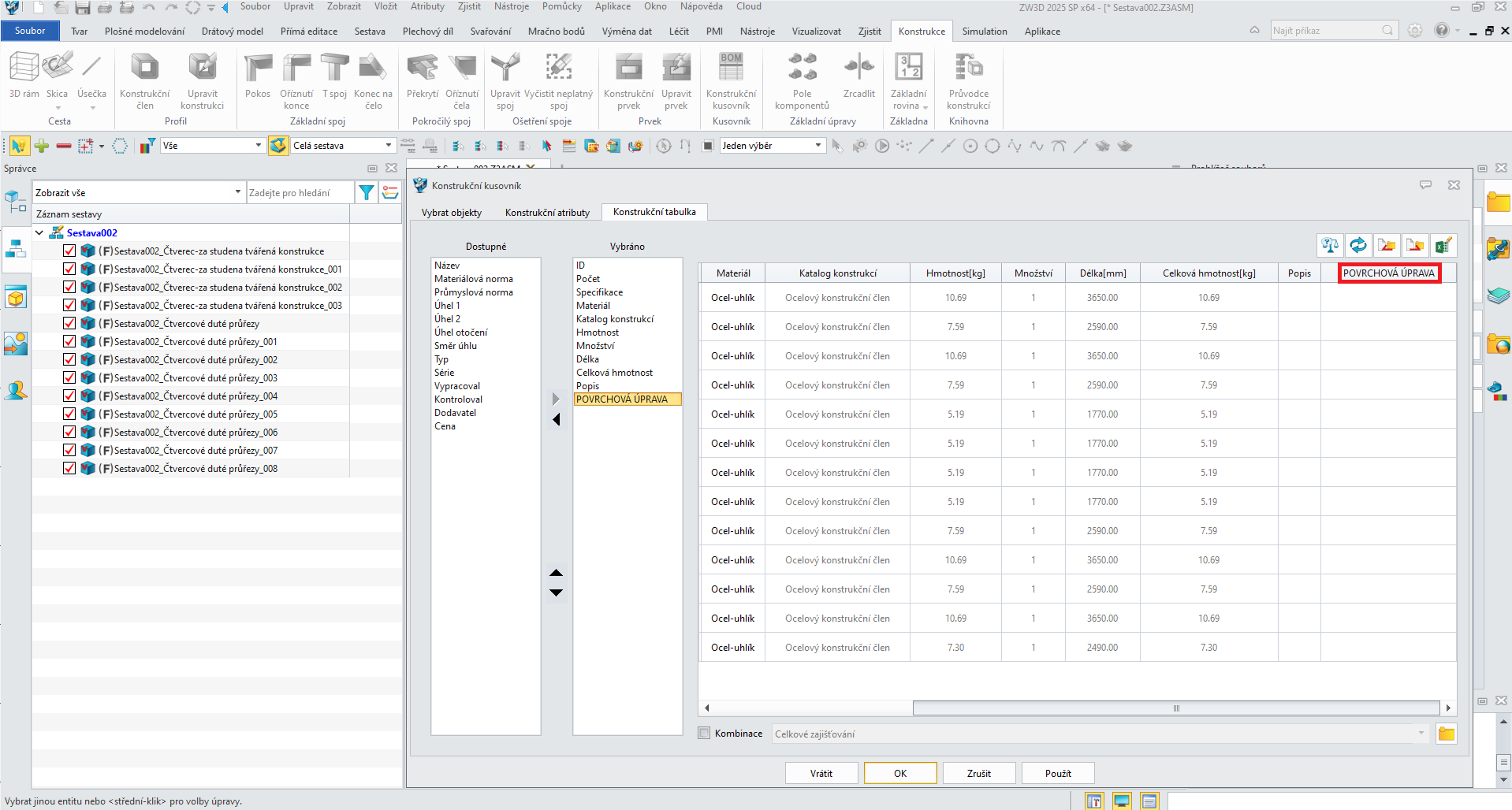Switch to the Konstrukční atributy tab
Image resolution: width=1512 pixels, height=810 pixels.
coord(547,213)
